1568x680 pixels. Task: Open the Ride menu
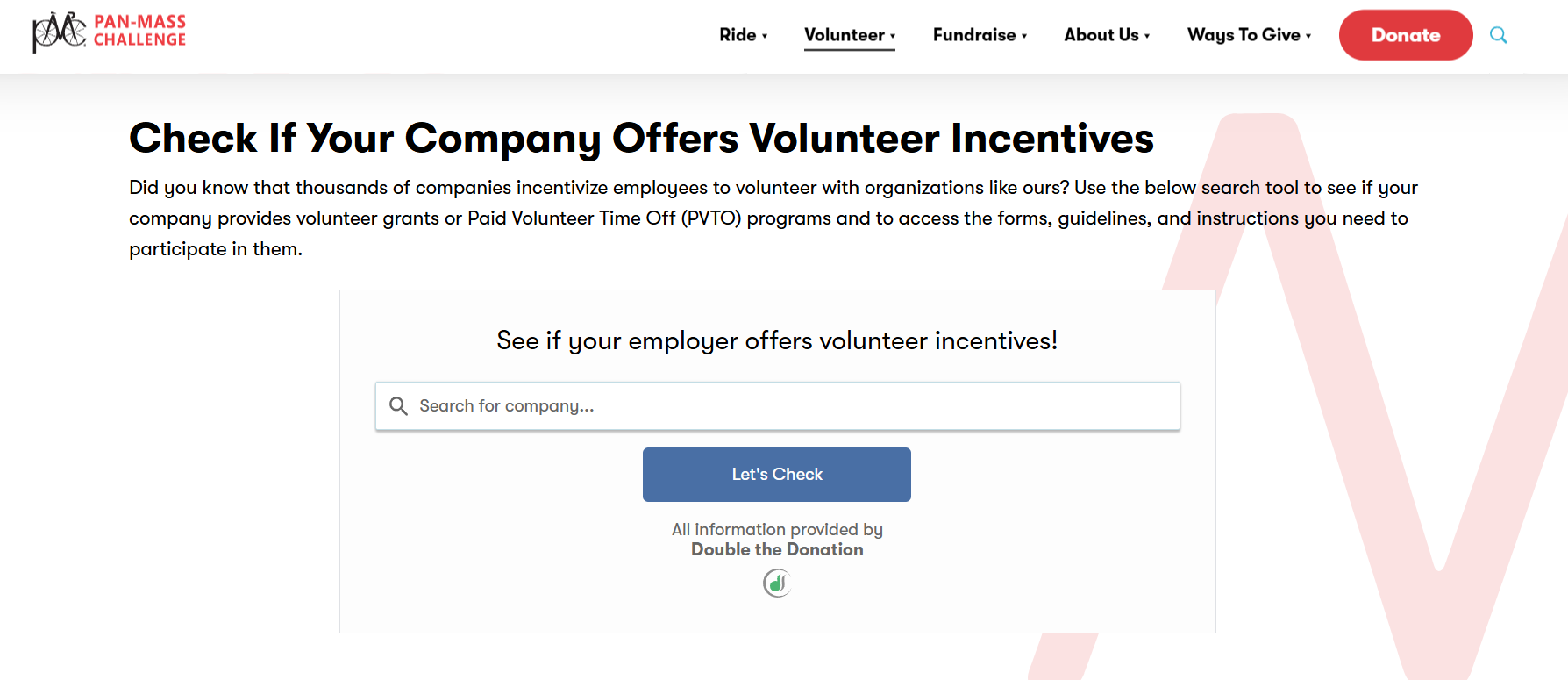coord(738,35)
